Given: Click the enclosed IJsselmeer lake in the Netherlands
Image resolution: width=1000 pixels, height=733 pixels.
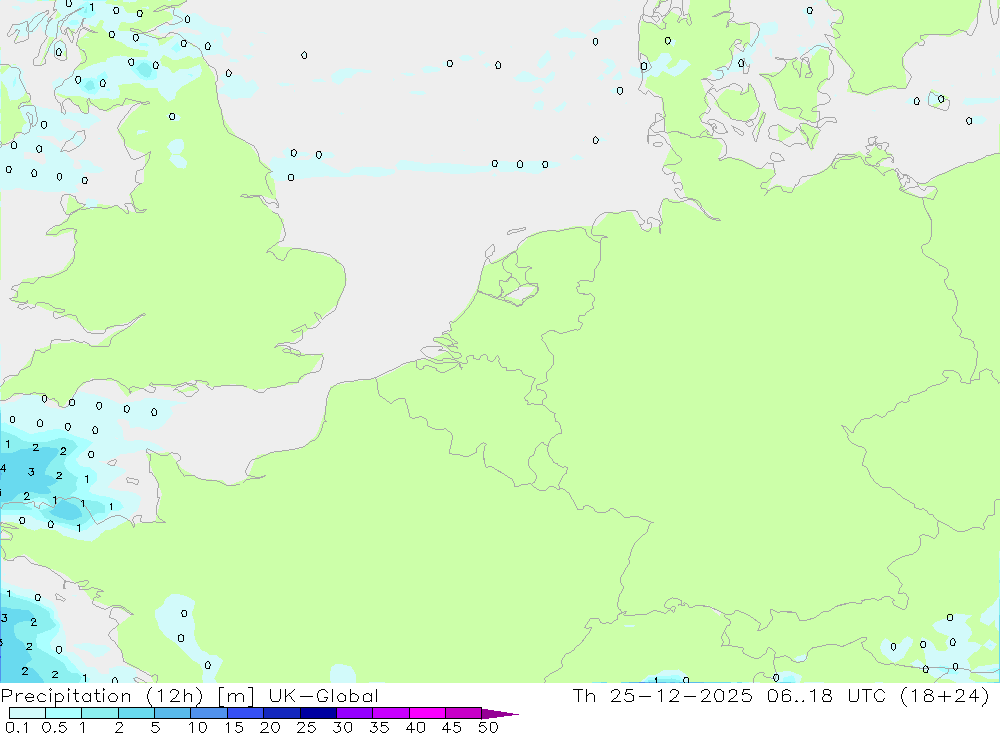Looking at the screenshot, I should pos(517,294).
